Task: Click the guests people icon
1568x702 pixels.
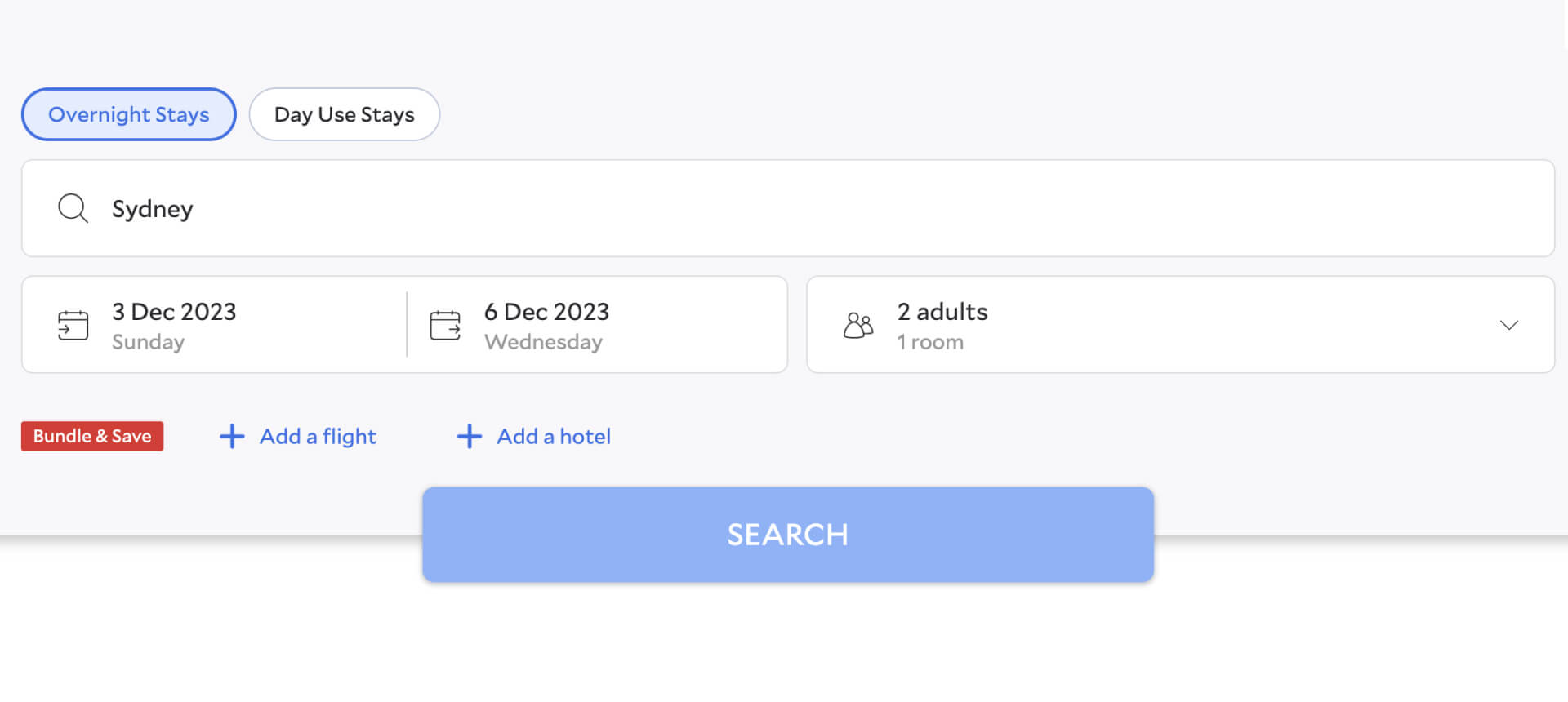Action: [857, 324]
